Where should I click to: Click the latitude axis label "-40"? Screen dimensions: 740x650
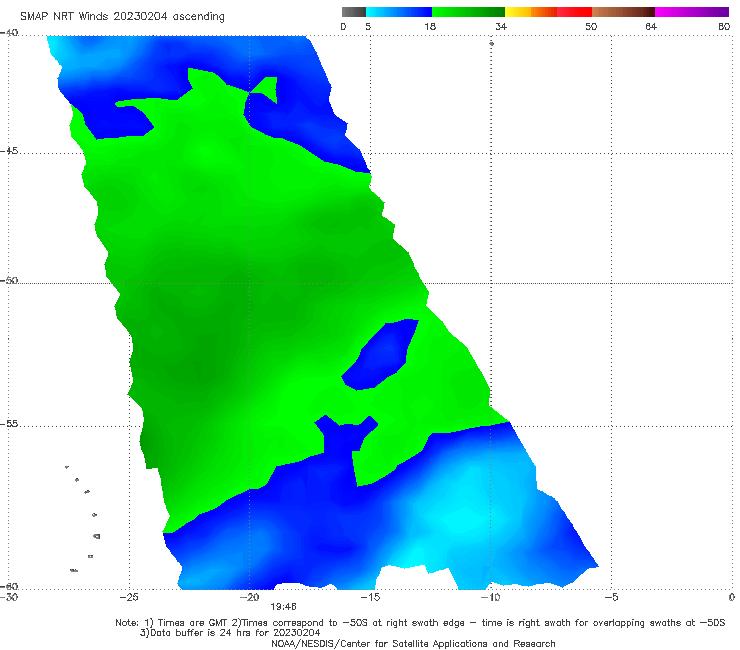coord(9,33)
